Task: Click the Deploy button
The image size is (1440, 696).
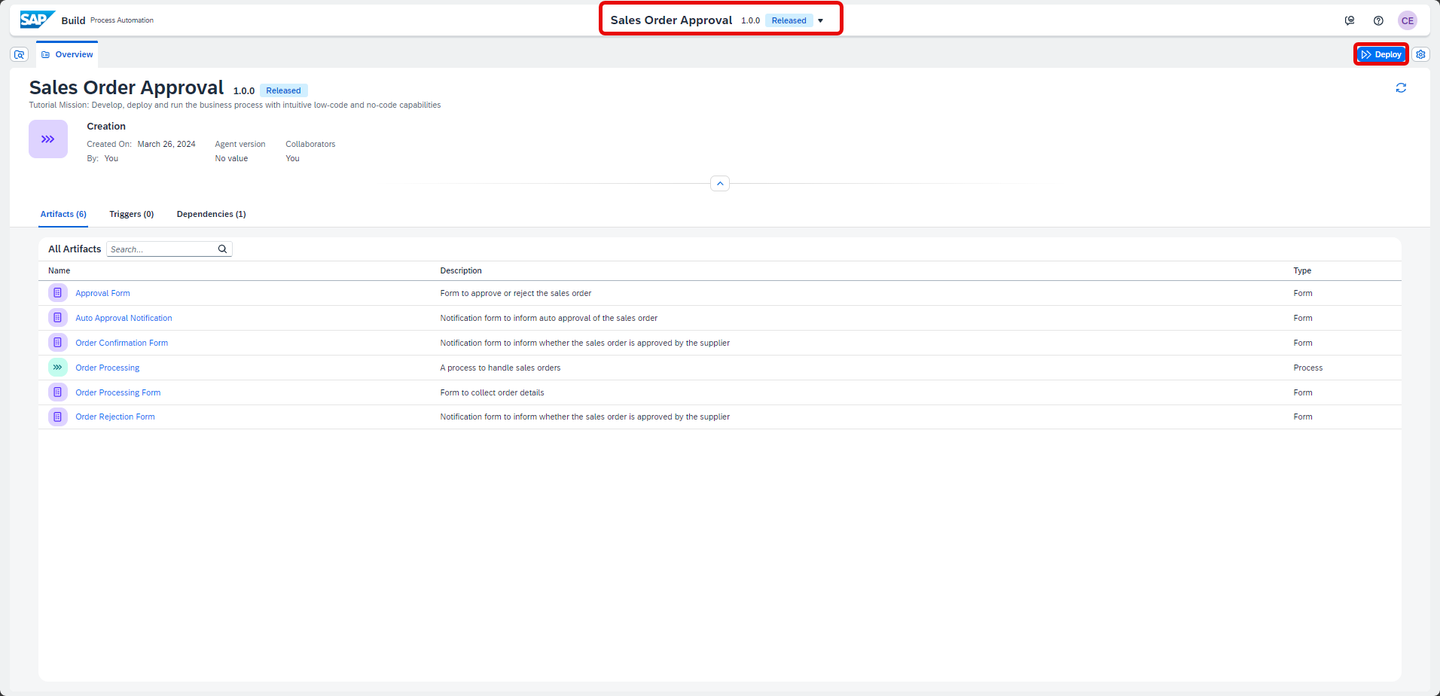Action: click(1381, 55)
